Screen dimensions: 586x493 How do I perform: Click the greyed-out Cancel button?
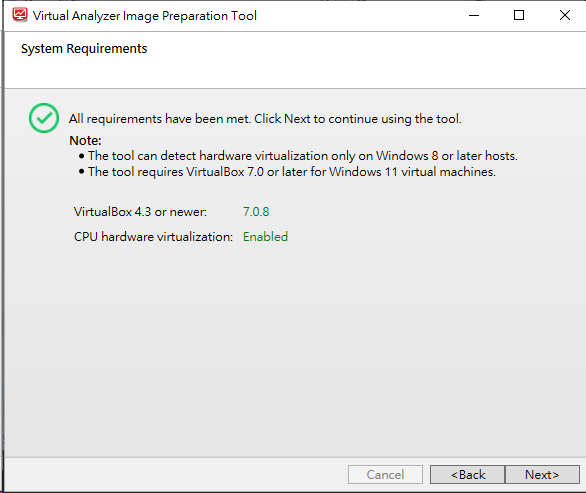(385, 474)
